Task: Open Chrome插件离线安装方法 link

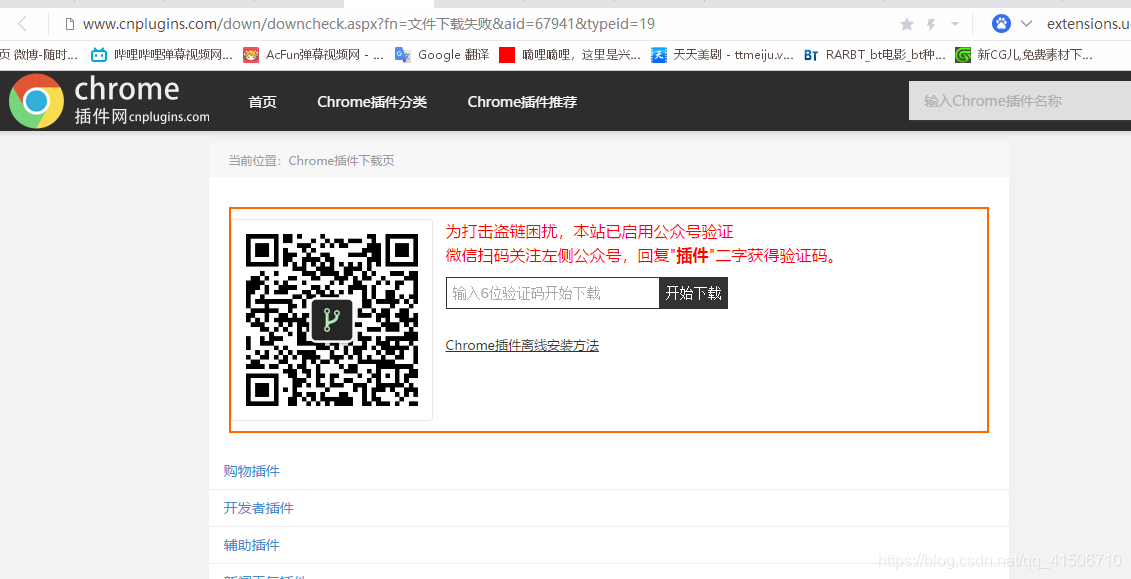Action: pos(522,345)
